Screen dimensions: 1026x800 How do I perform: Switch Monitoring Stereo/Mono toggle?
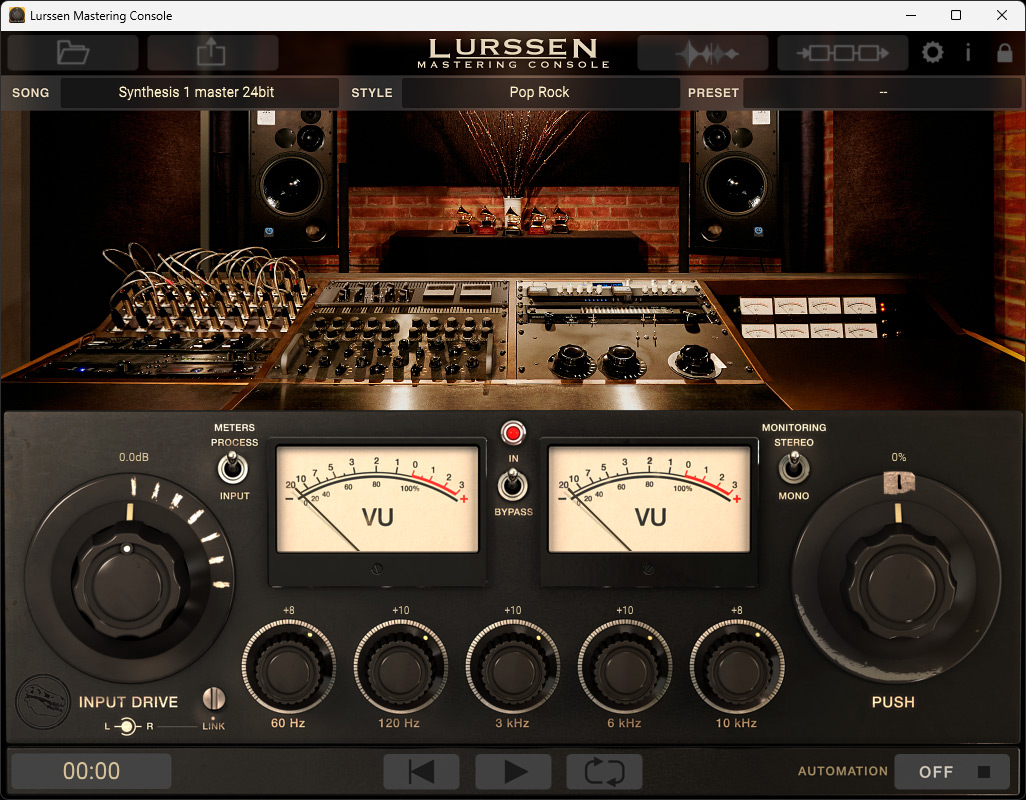(794, 468)
